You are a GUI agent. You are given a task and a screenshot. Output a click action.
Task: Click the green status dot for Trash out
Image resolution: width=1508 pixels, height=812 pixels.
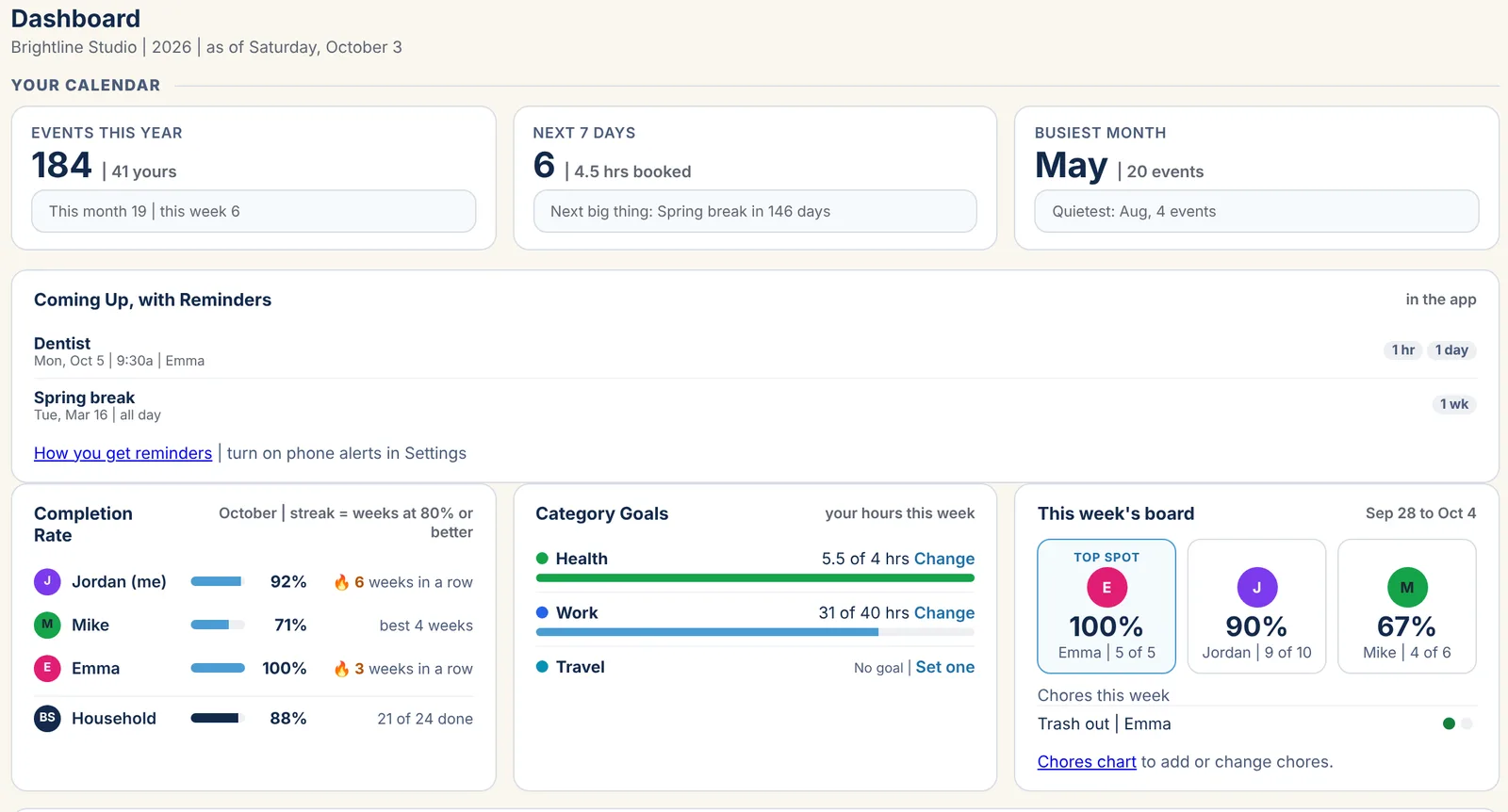click(x=1449, y=723)
